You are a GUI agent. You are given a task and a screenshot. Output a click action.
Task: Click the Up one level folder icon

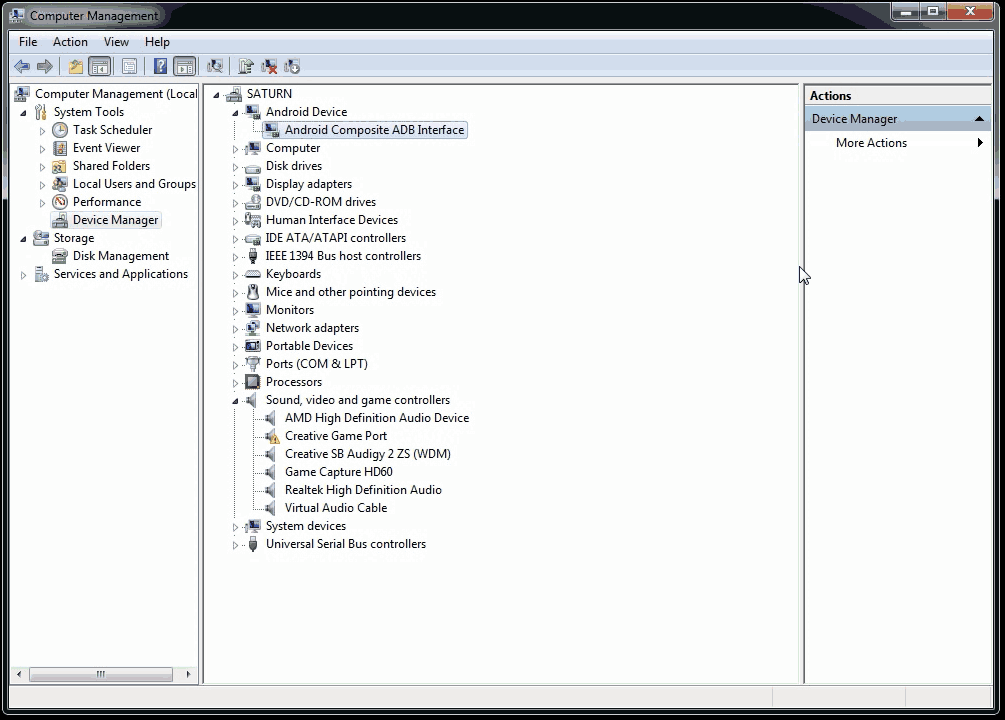(76, 66)
